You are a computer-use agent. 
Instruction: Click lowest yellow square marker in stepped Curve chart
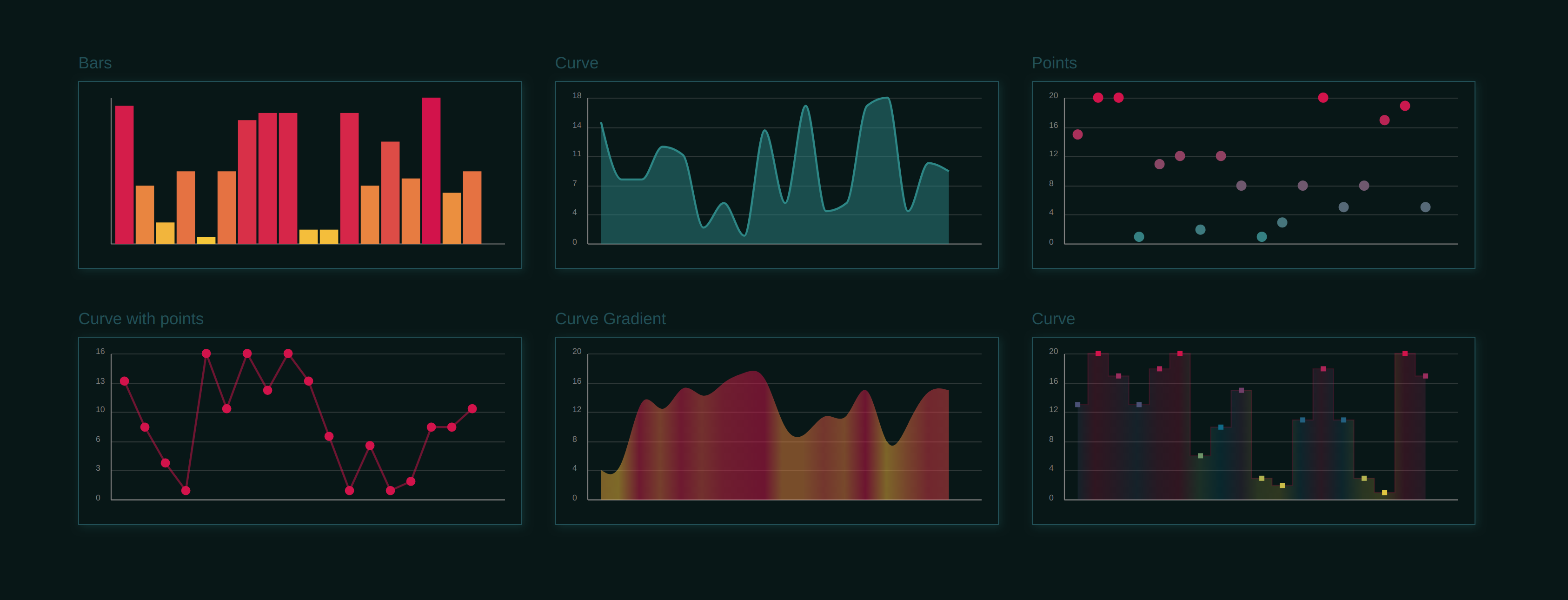1384,493
